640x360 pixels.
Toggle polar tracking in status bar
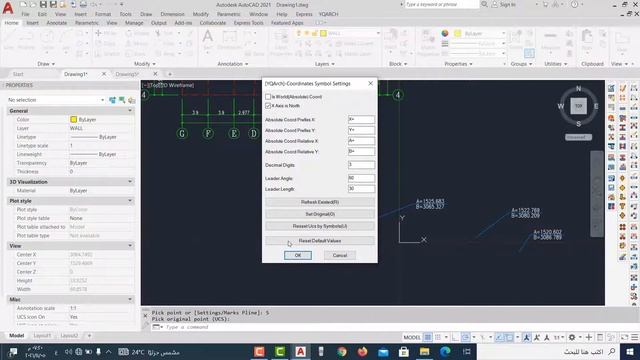pyautogui.click(x=465, y=337)
